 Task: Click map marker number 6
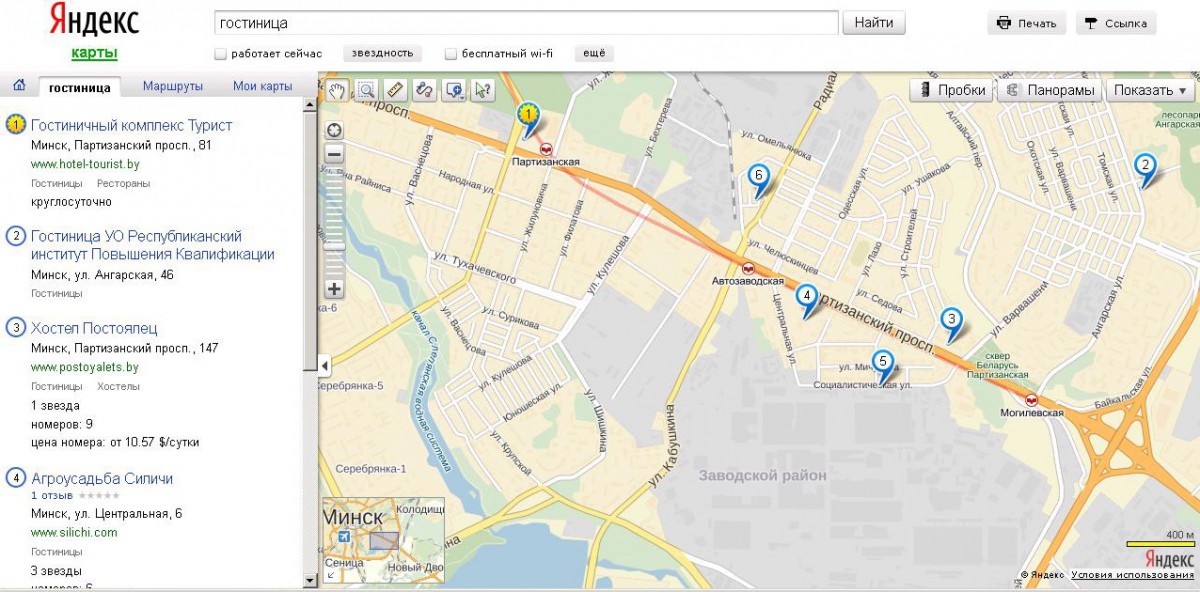click(759, 178)
